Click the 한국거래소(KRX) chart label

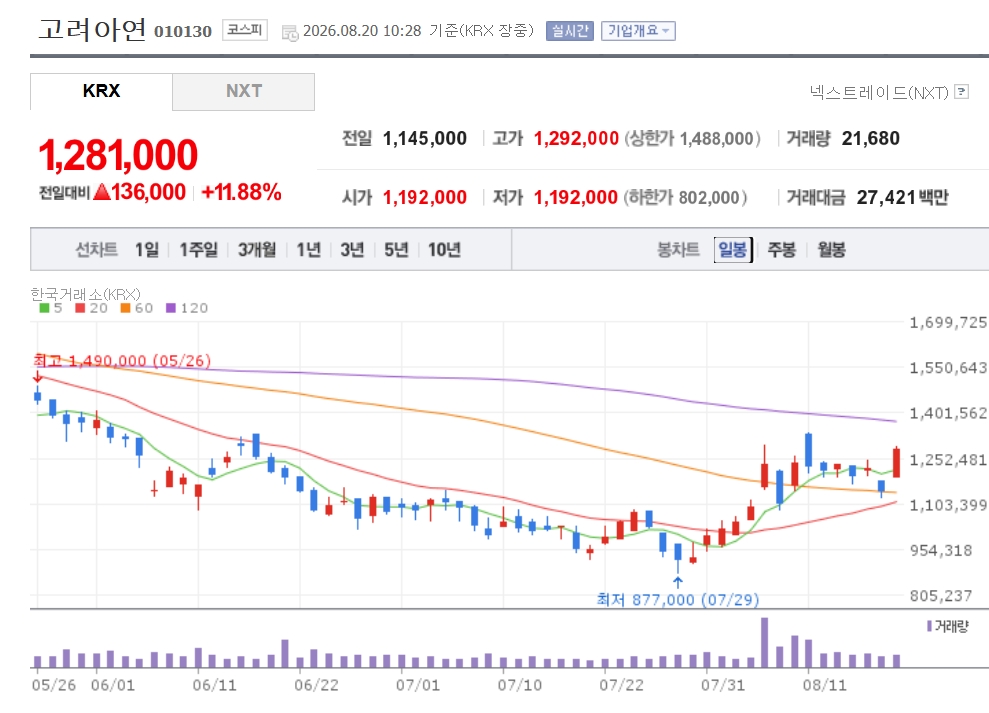(85, 294)
